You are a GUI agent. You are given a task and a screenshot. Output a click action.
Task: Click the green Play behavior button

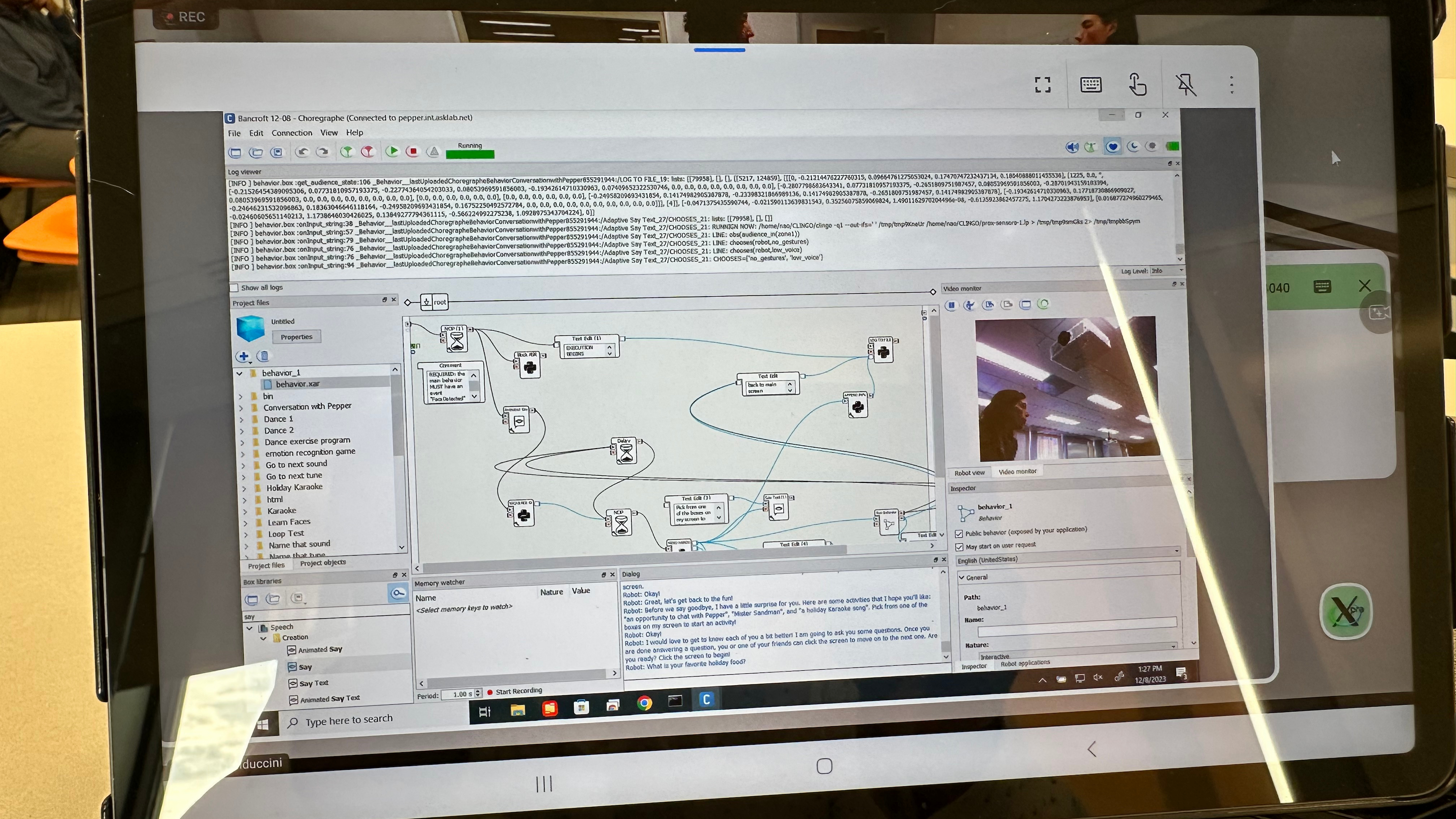point(392,151)
